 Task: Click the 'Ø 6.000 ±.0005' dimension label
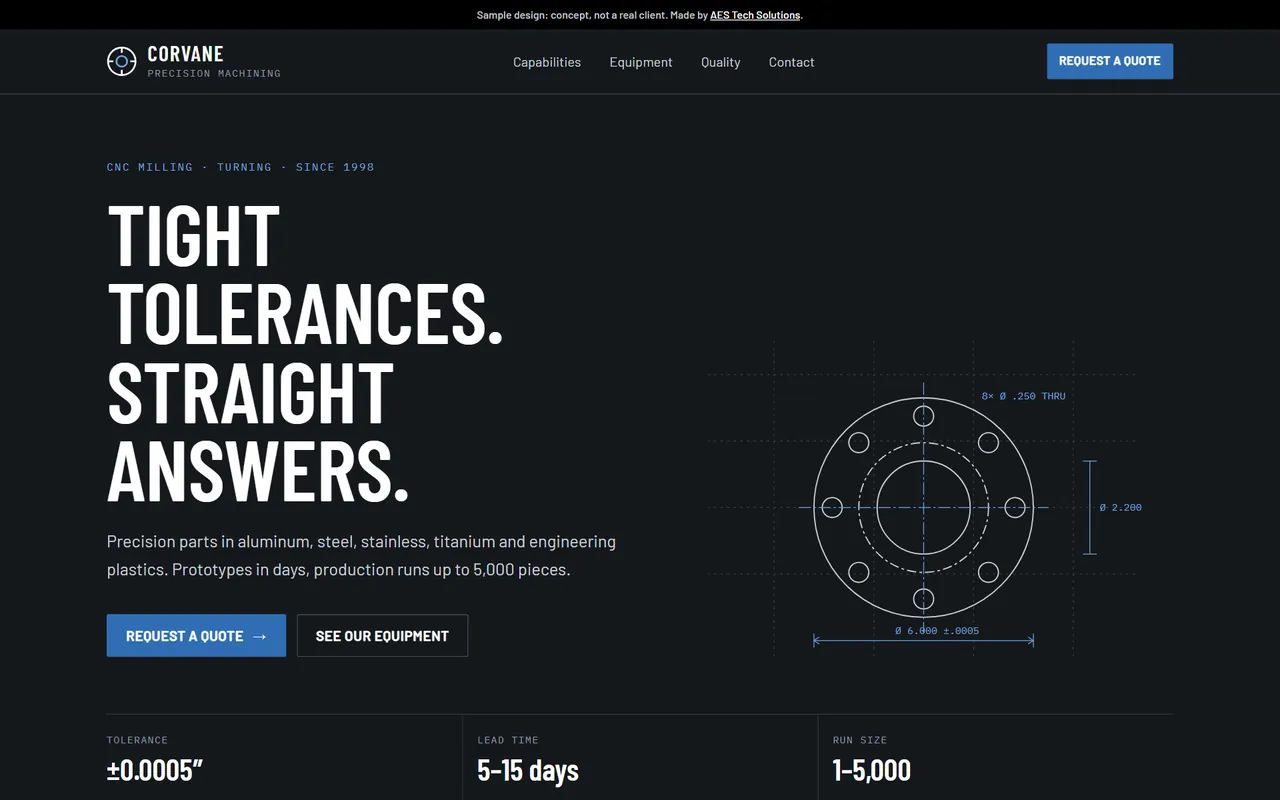[937, 631]
